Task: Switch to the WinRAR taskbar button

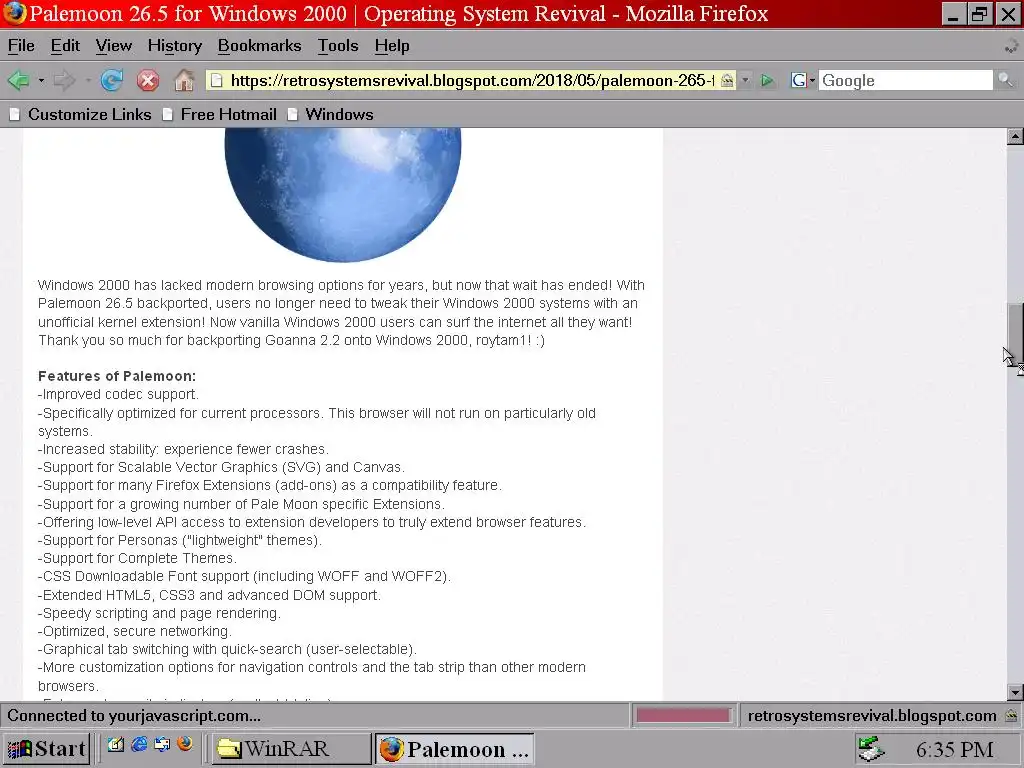Action: coord(291,748)
